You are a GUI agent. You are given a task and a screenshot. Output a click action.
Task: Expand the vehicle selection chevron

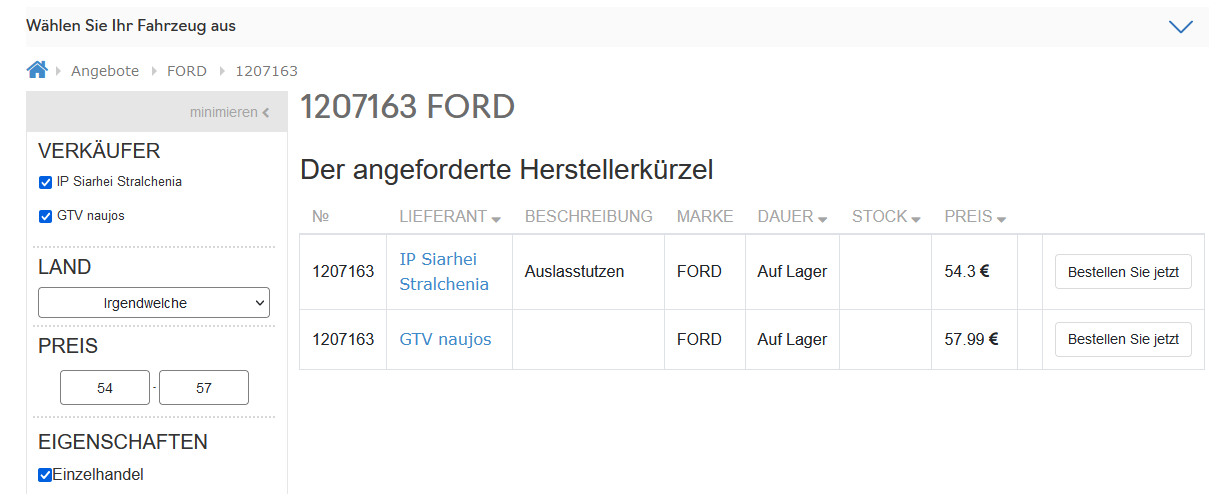[x=1181, y=27]
